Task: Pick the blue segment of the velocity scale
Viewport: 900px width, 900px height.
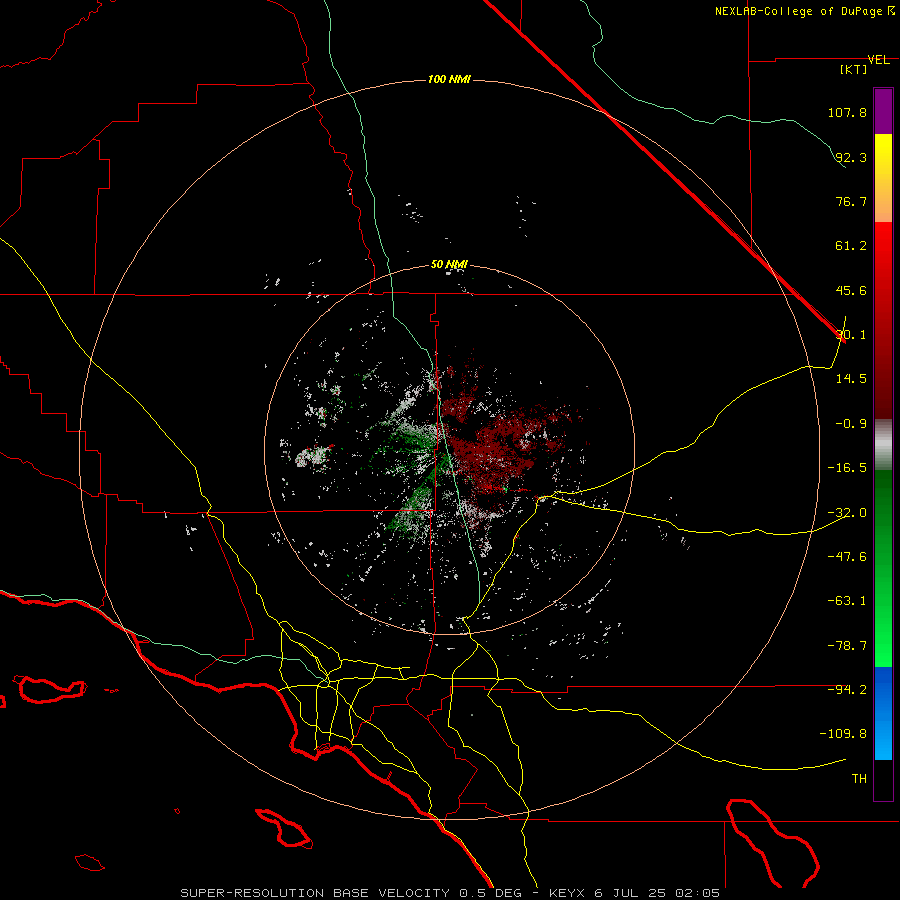Action: click(883, 713)
